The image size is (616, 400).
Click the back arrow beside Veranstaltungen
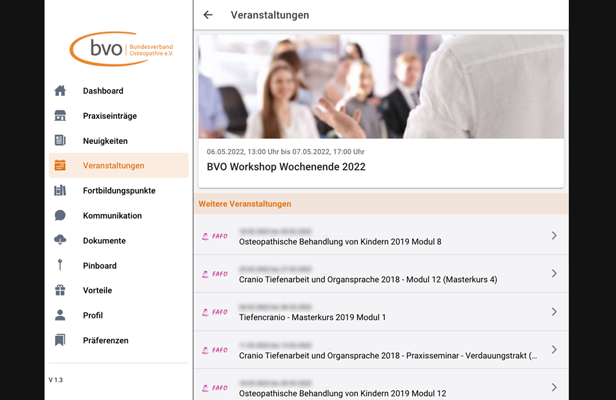[x=208, y=15]
